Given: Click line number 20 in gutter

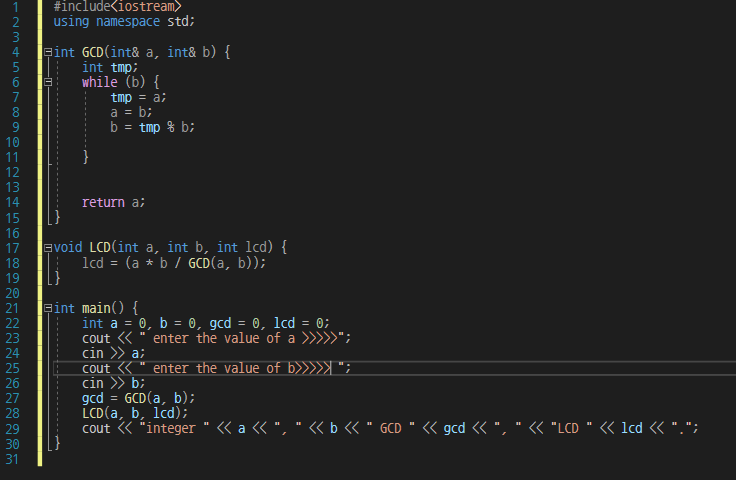Looking at the screenshot, I should click(x=12, y=293).
